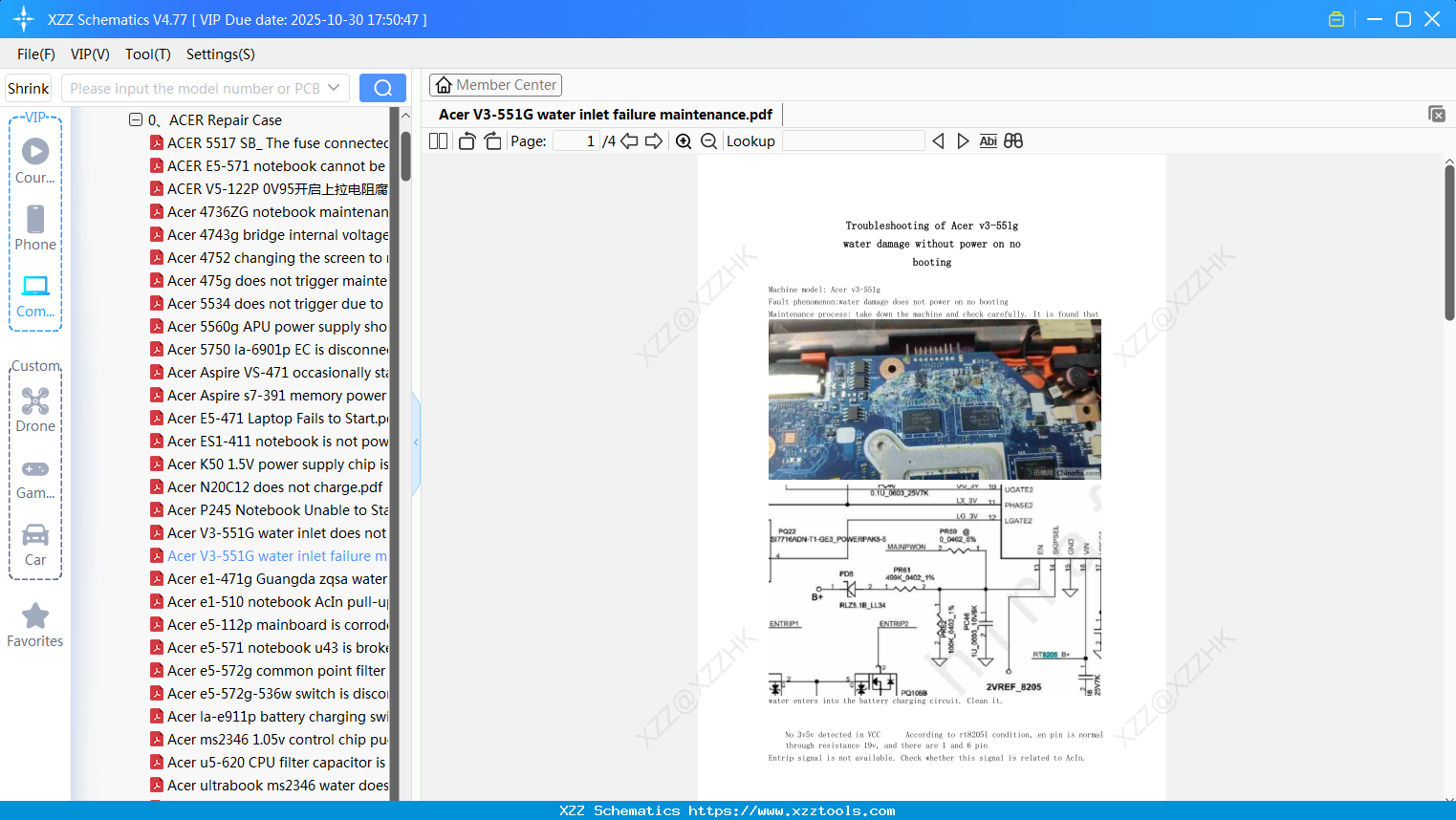Open the Member Center
This screenshot has width=1456, height=820.
click(x=495, y=85)
